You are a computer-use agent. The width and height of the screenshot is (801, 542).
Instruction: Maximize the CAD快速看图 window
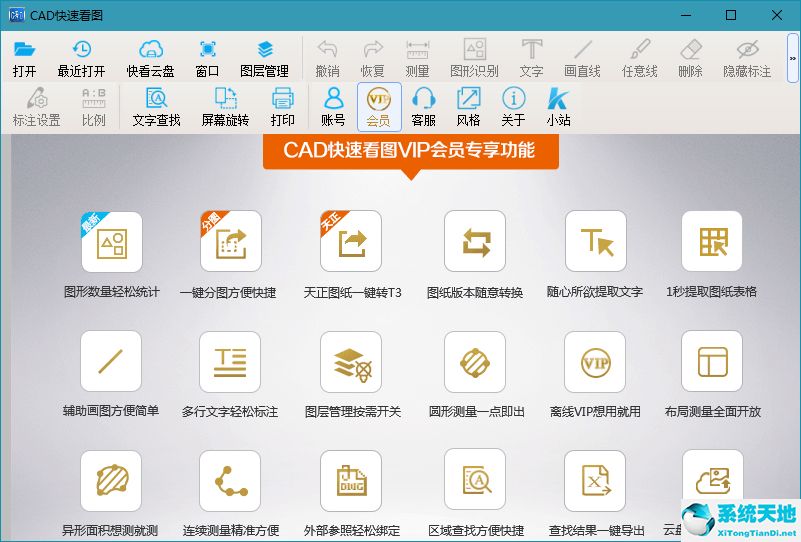[x=731, y=15]
